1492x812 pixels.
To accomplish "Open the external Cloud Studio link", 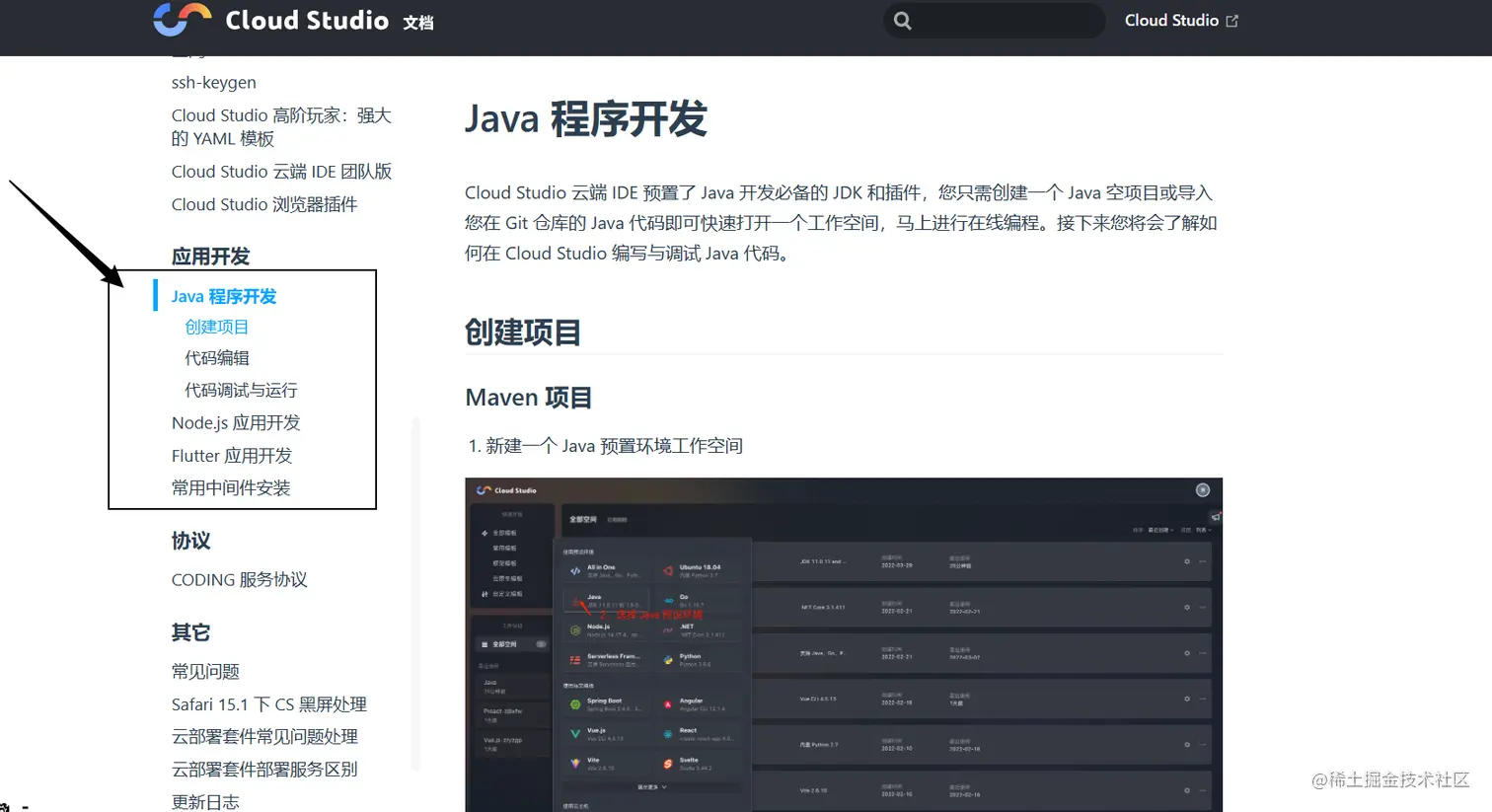I will pyautogui.click(x=1181, y=20).
